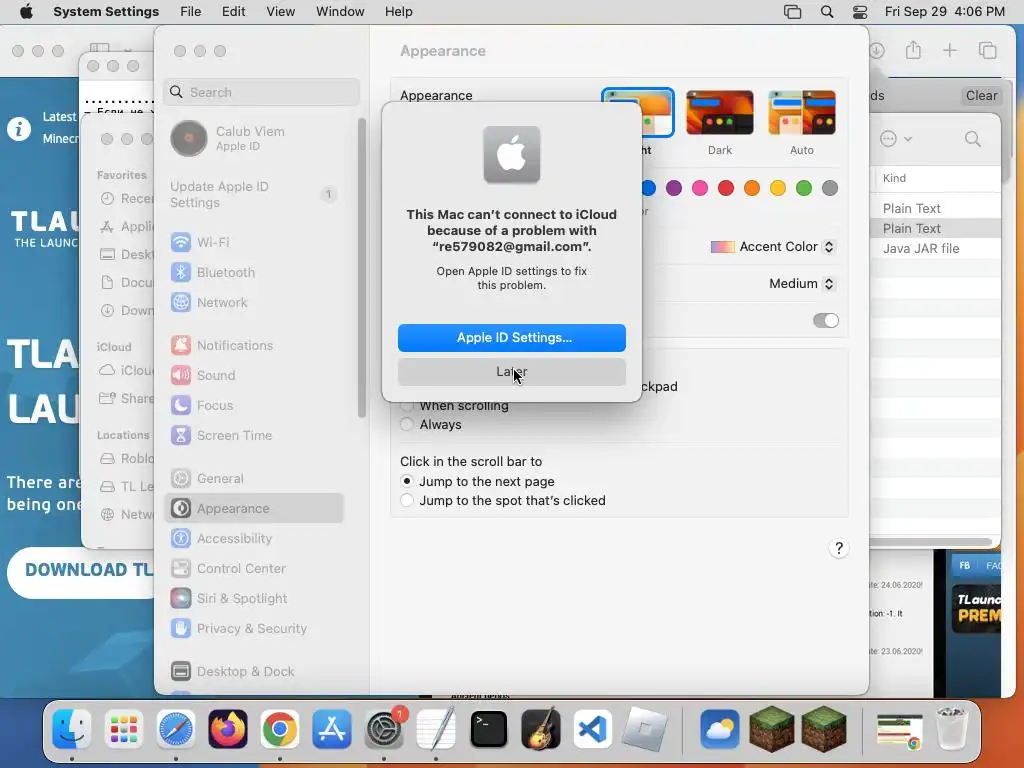Choose the pink accent color
Image resolution: width=1024 pixels, height=768 pixels.
click(700, 188)
